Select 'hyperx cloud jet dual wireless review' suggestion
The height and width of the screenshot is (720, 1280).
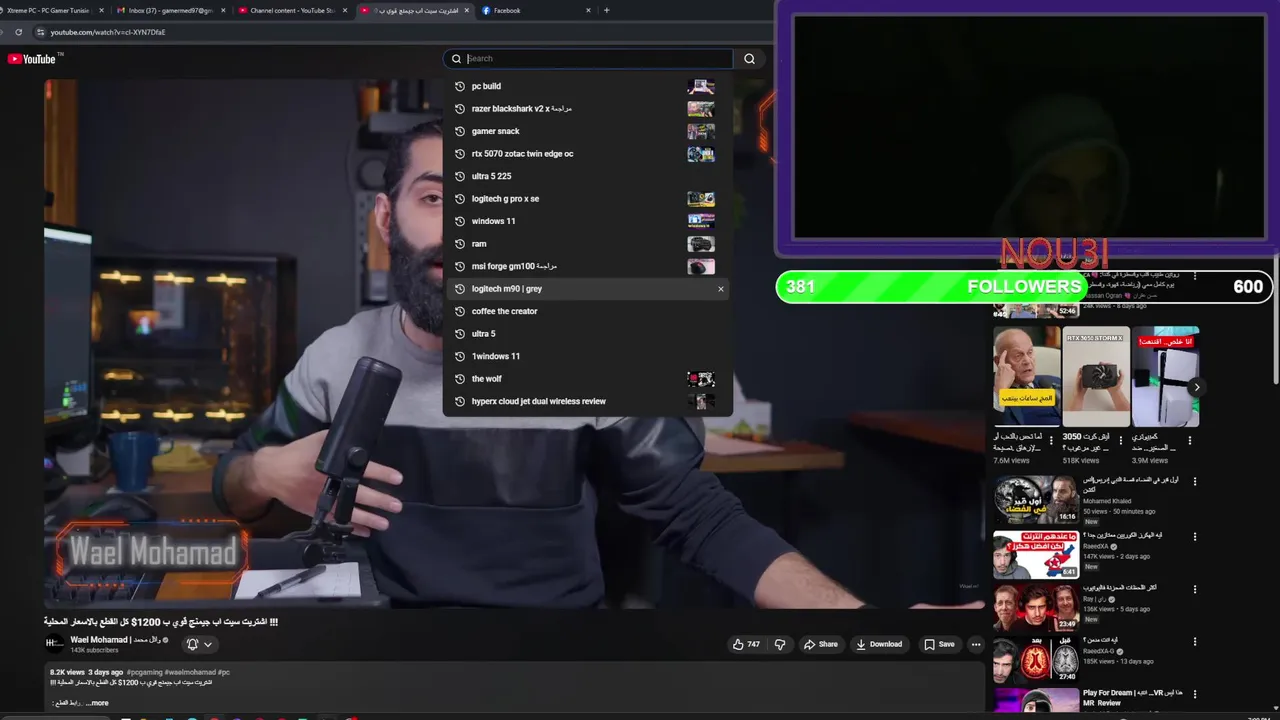pyautogui.click(x=588, y=401)
